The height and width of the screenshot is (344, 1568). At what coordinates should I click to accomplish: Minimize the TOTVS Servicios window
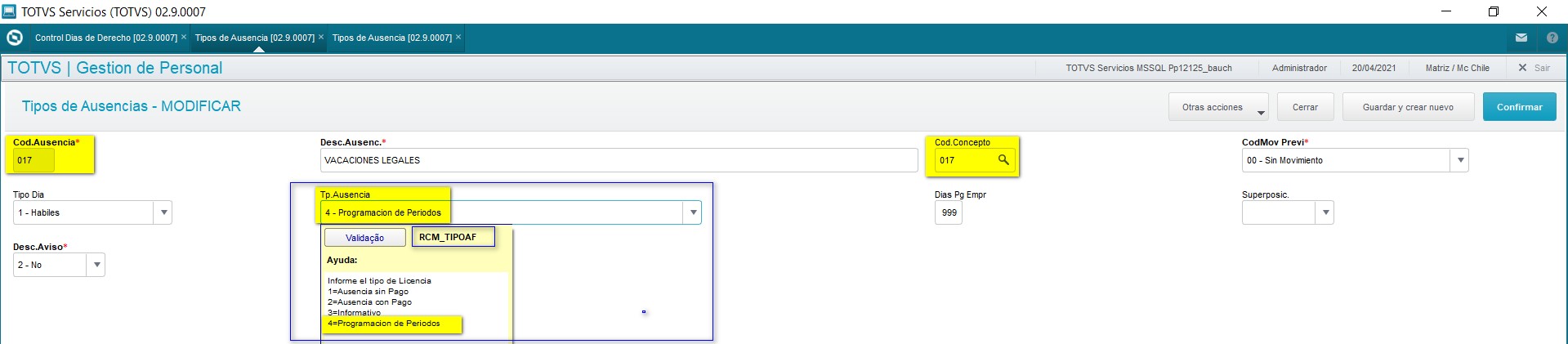click(x=1445, y=11)
